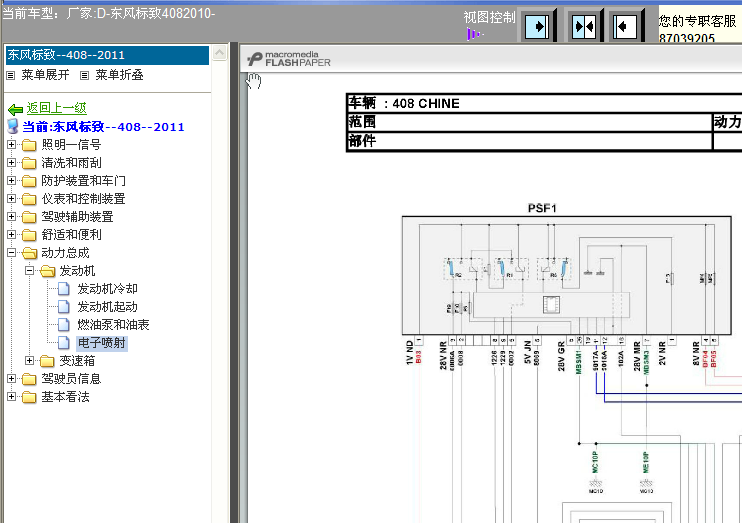This screenshot has height=523, width=742.
Task: Click the 电子喷射 document icon
Action: pyautogui.click(x=63, y=343)
